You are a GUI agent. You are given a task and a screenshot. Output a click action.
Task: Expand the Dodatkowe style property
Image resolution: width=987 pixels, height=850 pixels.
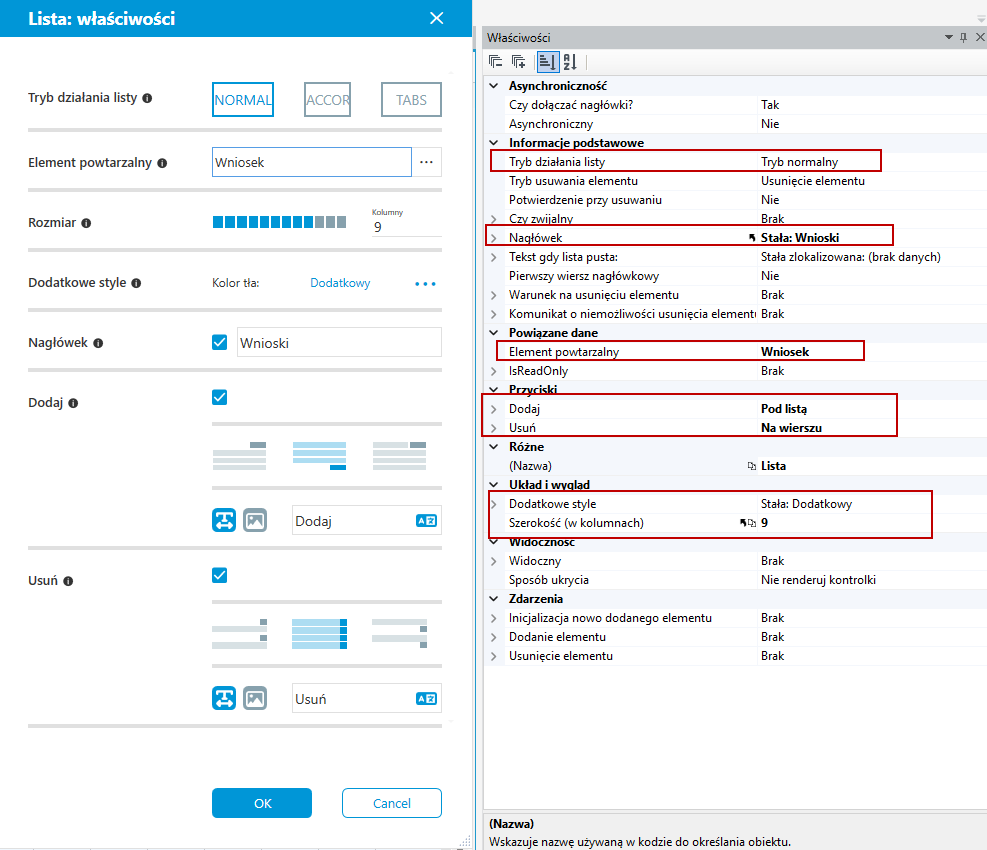point(494,504)
